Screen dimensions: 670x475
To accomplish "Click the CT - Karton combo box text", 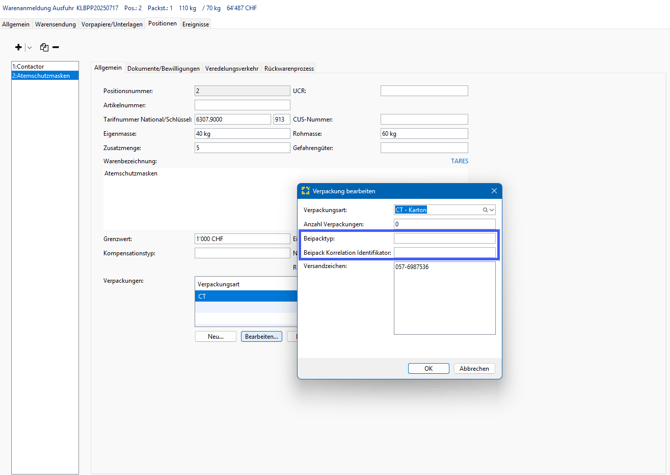I will (411, 210).
